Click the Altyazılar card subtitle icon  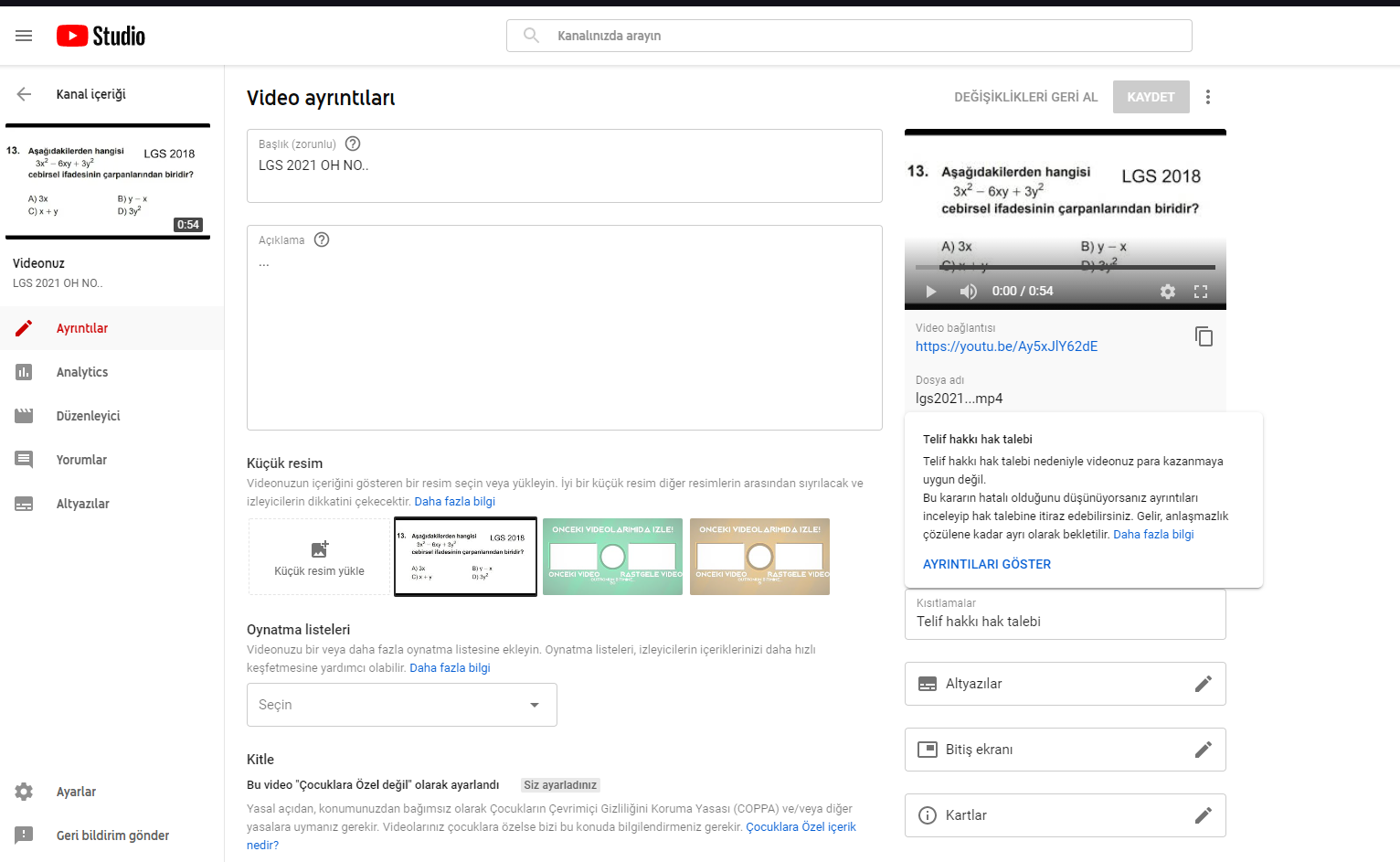[x=928, y=684]
